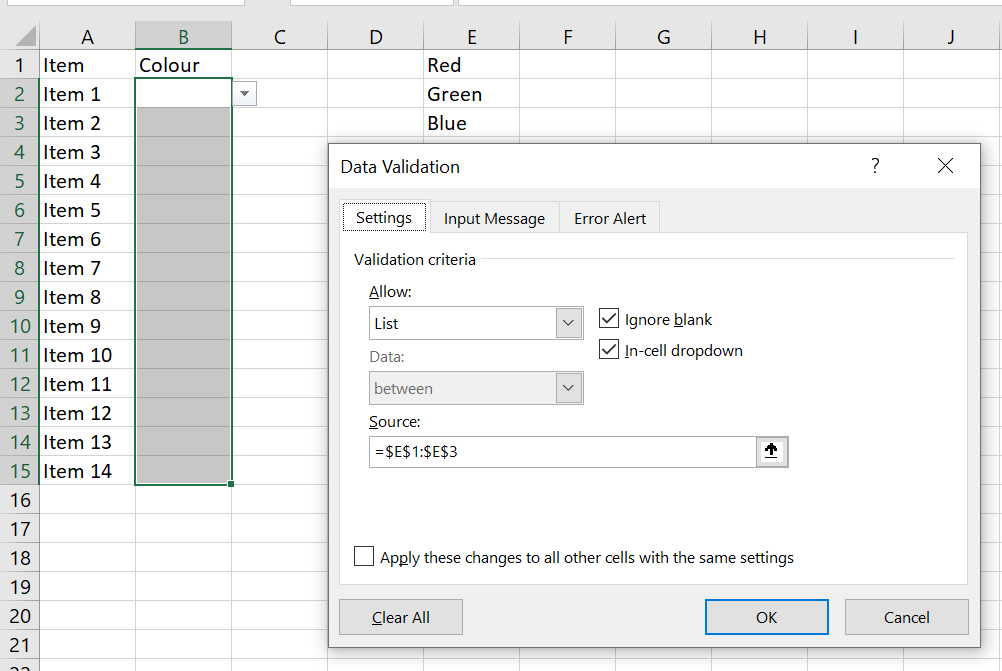Click row 16 header
The width and height of the screenshot is (1002, 671).
19,500
